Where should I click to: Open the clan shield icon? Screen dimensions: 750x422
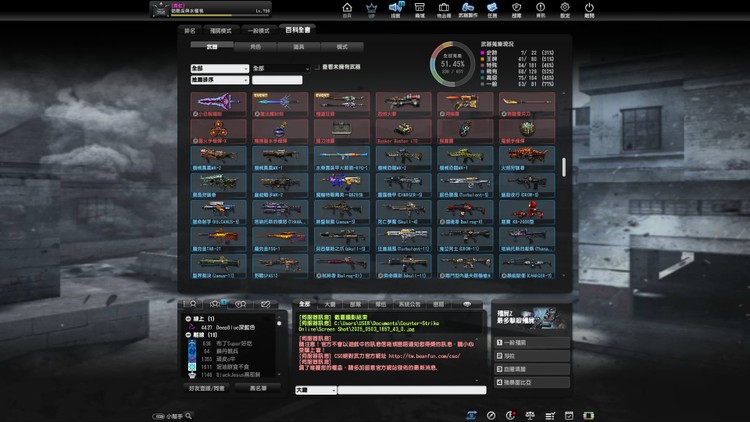click(x=517, y=8)
